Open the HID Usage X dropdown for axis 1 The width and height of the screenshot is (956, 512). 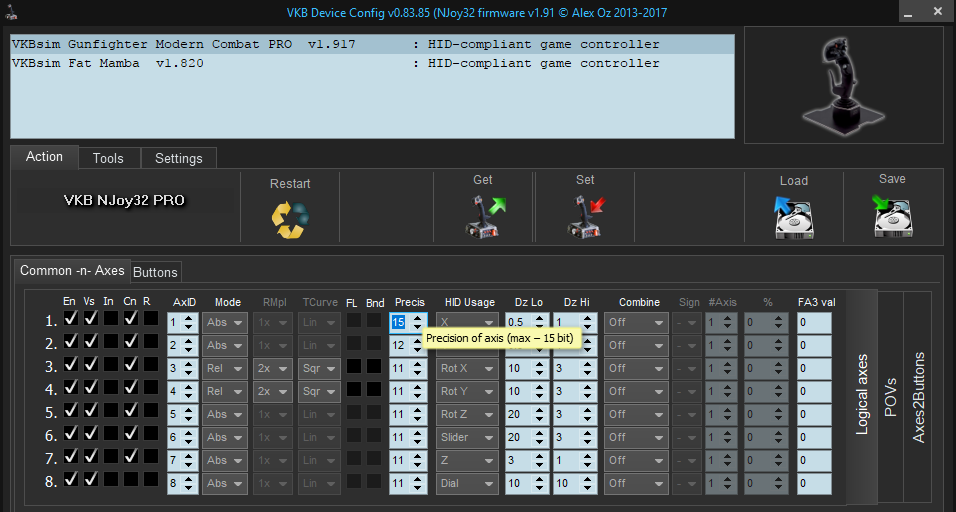[467, 322]
